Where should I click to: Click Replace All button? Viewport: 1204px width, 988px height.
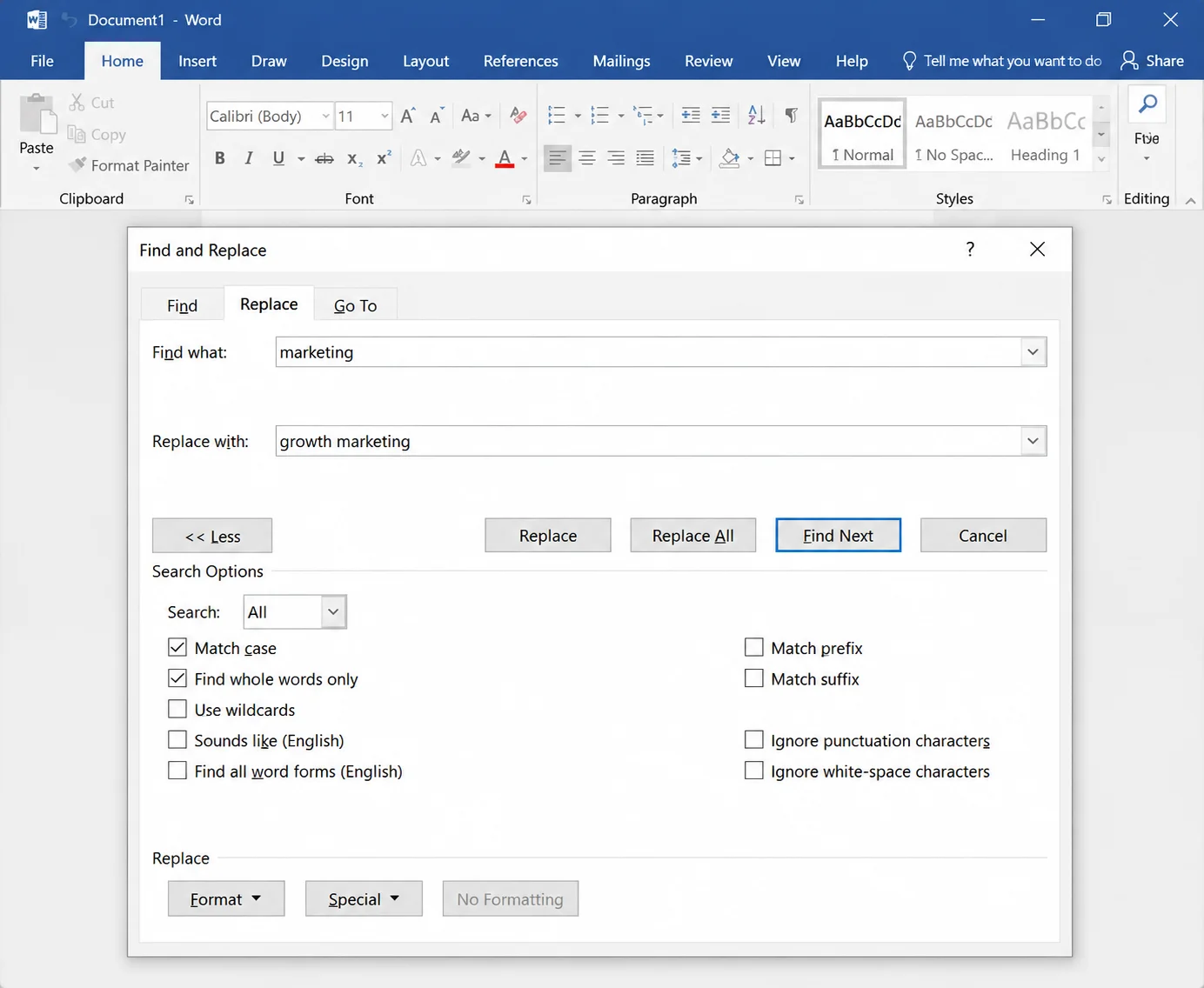(x=693, y=536)
